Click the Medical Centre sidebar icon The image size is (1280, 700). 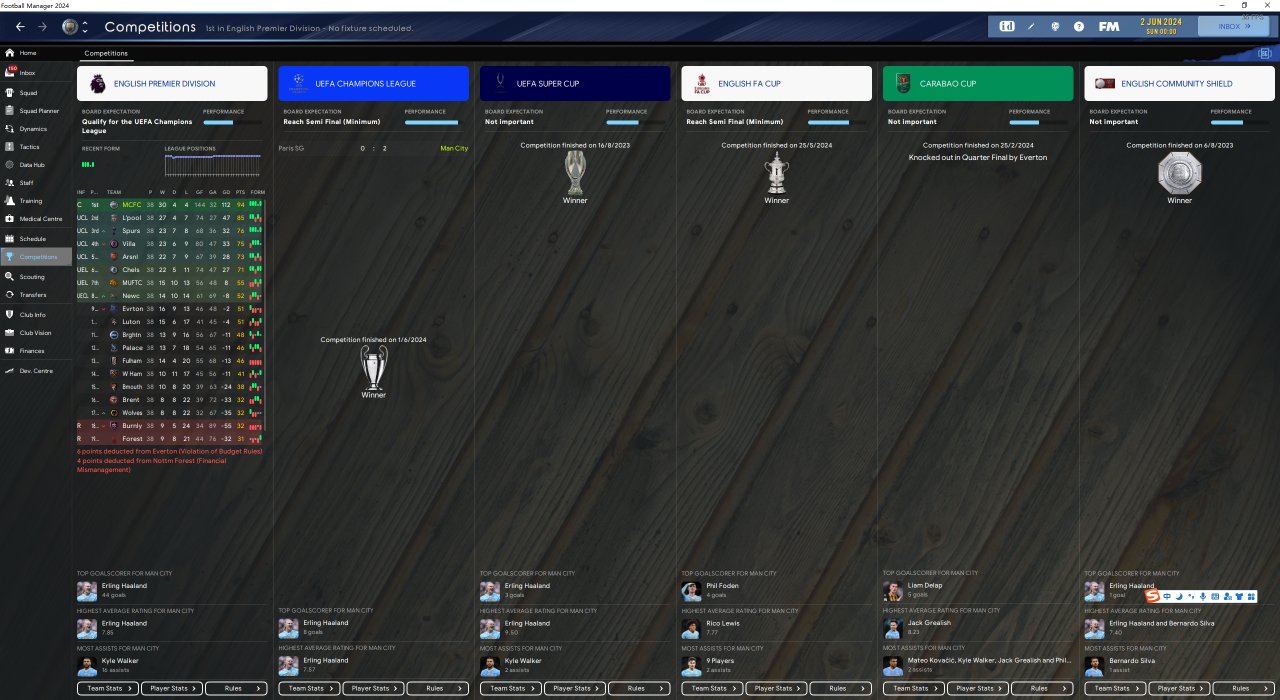click(x=10, y=219)
